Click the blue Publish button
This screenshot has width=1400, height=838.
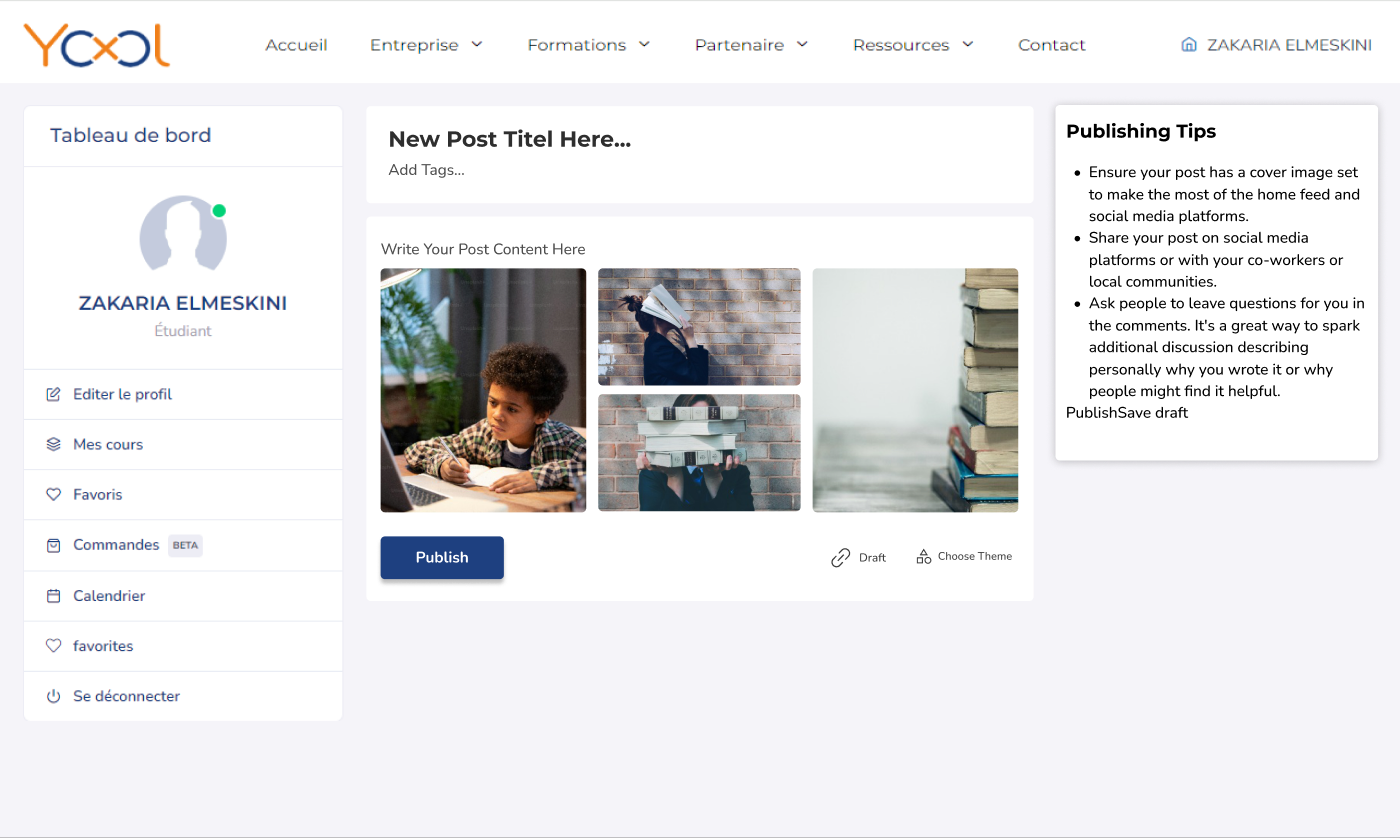pos(442,558)
